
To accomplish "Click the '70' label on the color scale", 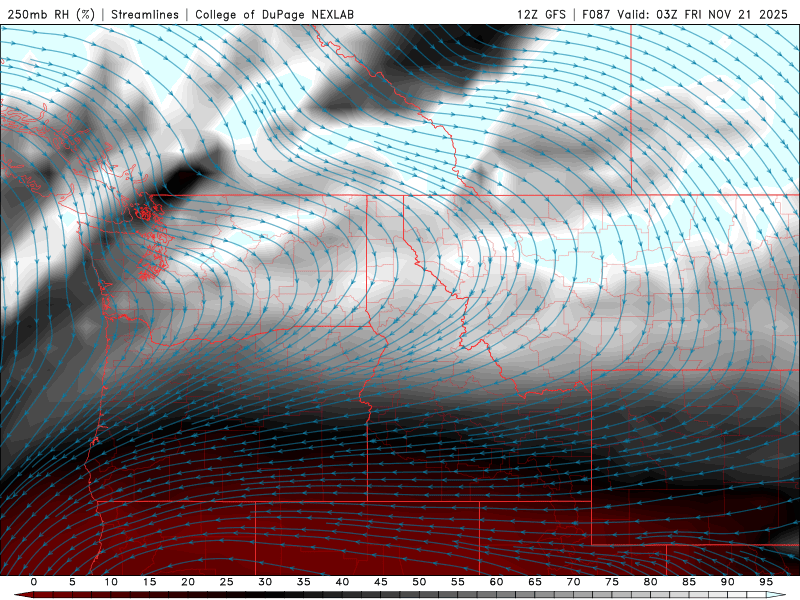I will point(573,582).
